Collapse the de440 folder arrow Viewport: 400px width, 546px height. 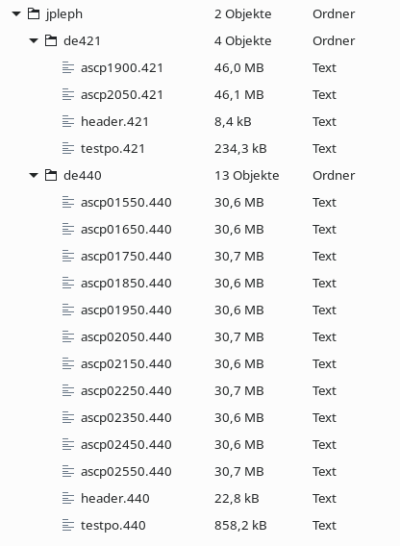(33, 175)
